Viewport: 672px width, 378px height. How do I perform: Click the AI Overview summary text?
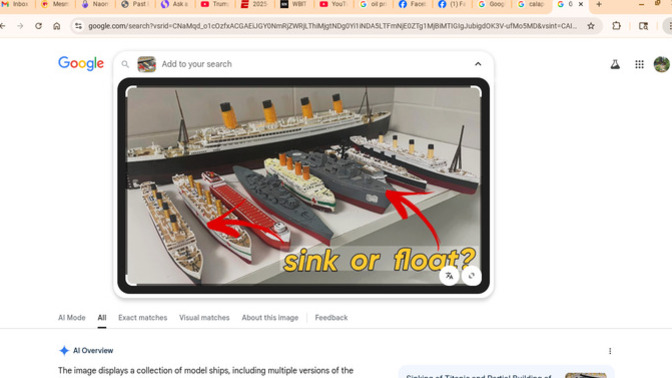pos(206,370)
